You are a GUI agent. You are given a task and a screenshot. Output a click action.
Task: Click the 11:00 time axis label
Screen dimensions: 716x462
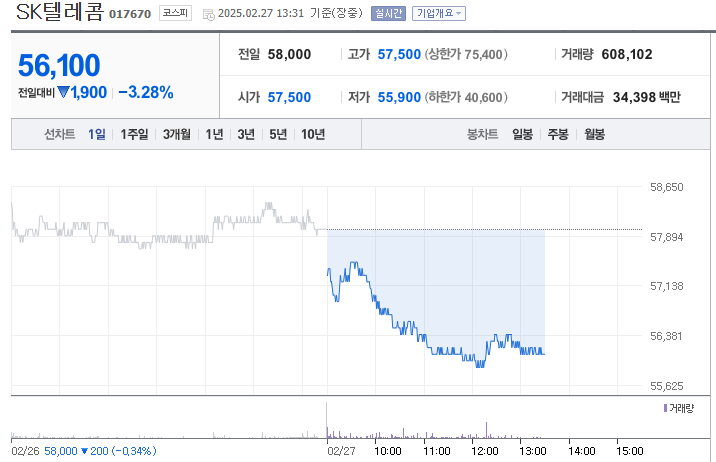tap(437, 452)
